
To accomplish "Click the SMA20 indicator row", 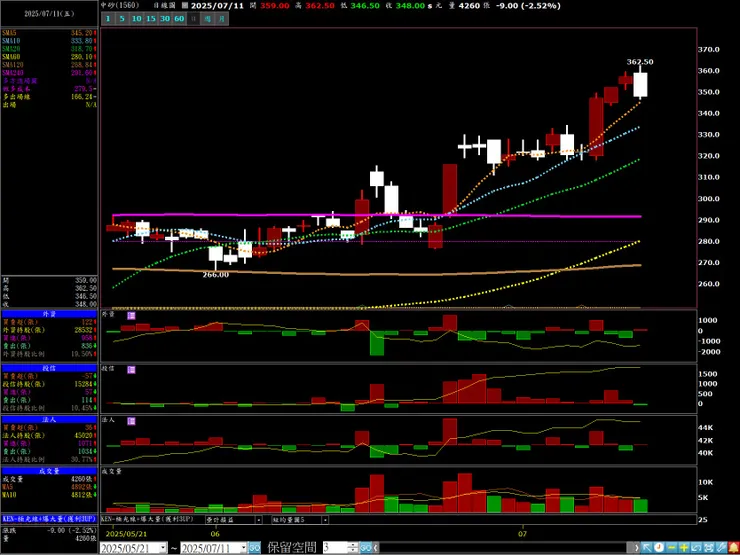I will (49, 49).
